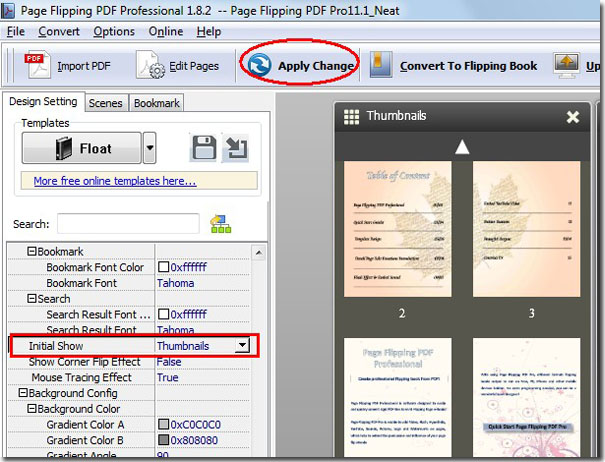Click the thumbnails up arrow
605x462 pixels.
coord(462,147)
